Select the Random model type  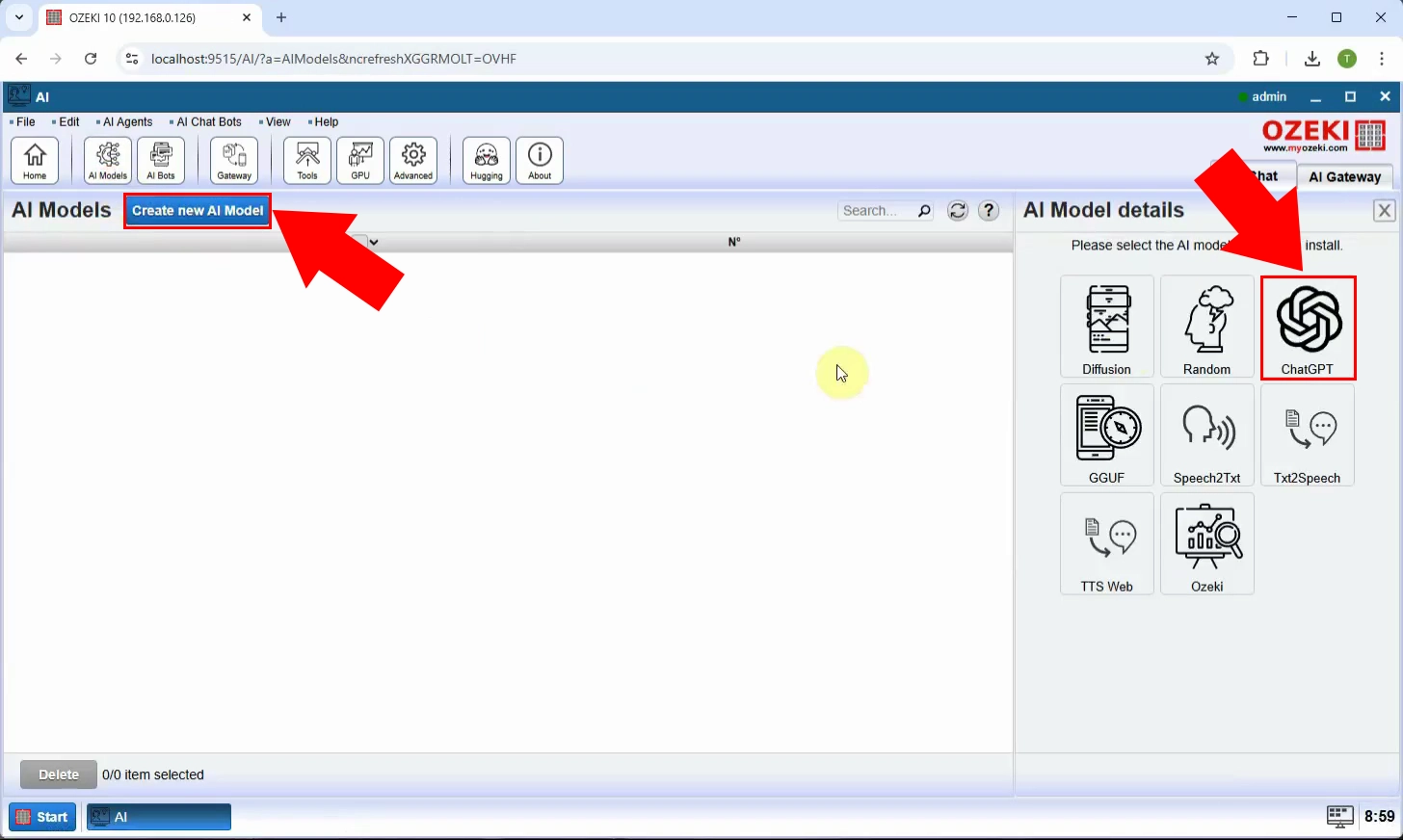(x=1207, y=327)
